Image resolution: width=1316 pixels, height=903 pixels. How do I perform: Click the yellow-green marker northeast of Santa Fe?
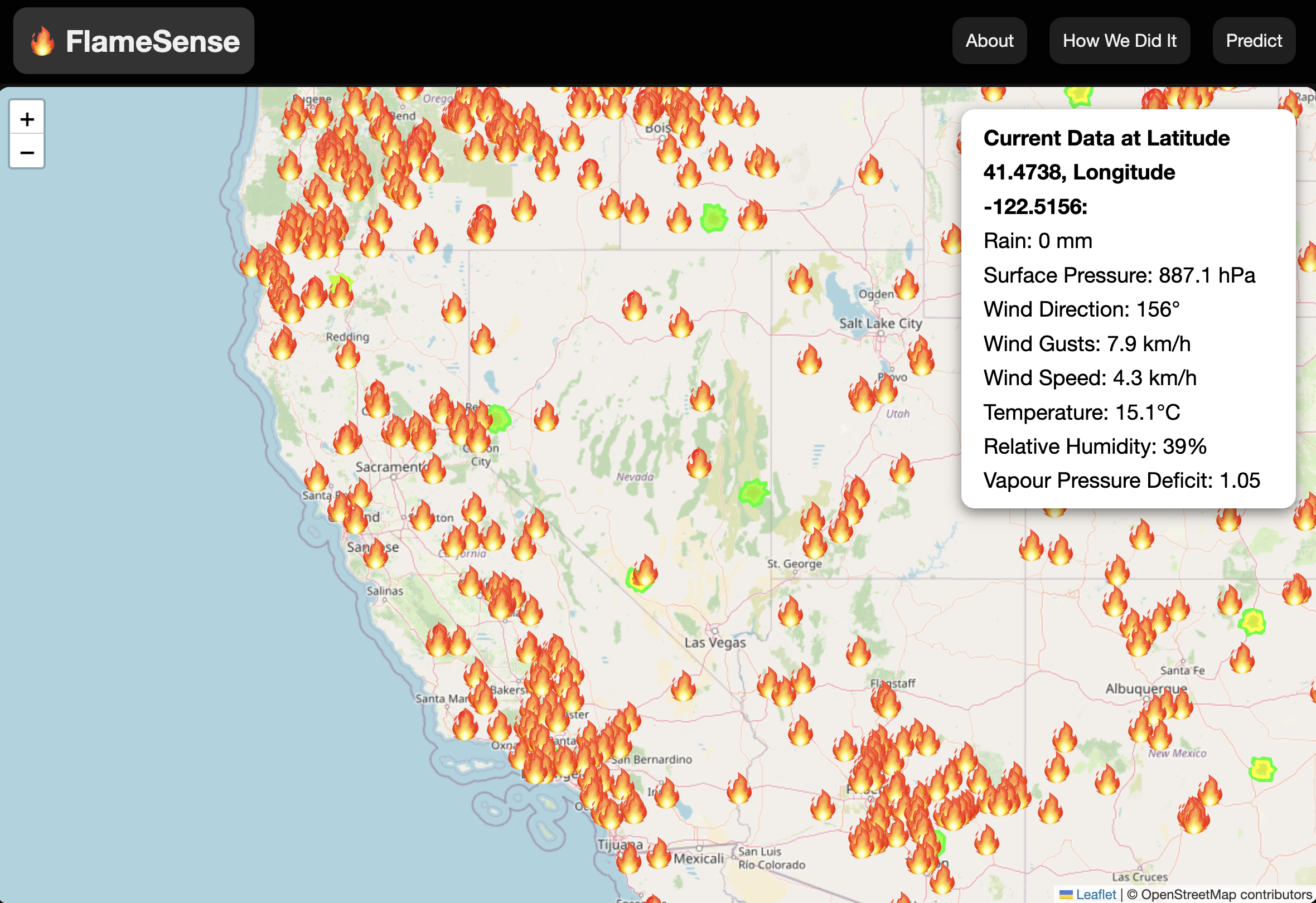(x=1252, y=622)
